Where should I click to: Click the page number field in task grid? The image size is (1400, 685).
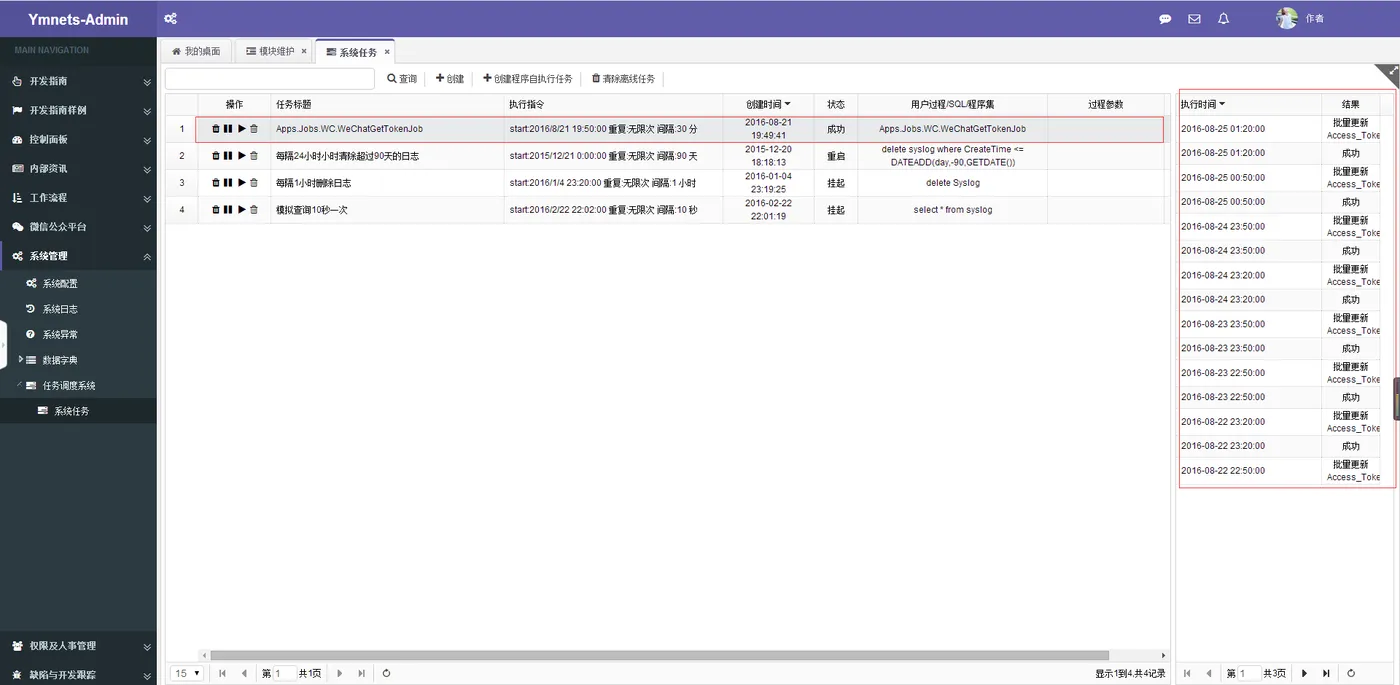[x=284, y=674]
